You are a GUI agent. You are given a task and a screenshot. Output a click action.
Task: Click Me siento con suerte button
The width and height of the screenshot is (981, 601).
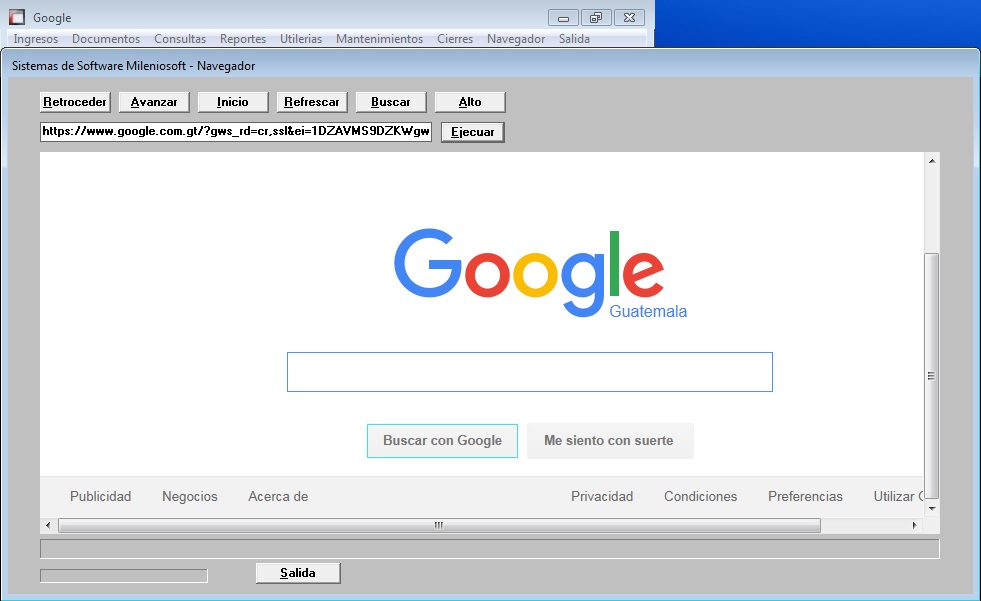pos(609,441)
